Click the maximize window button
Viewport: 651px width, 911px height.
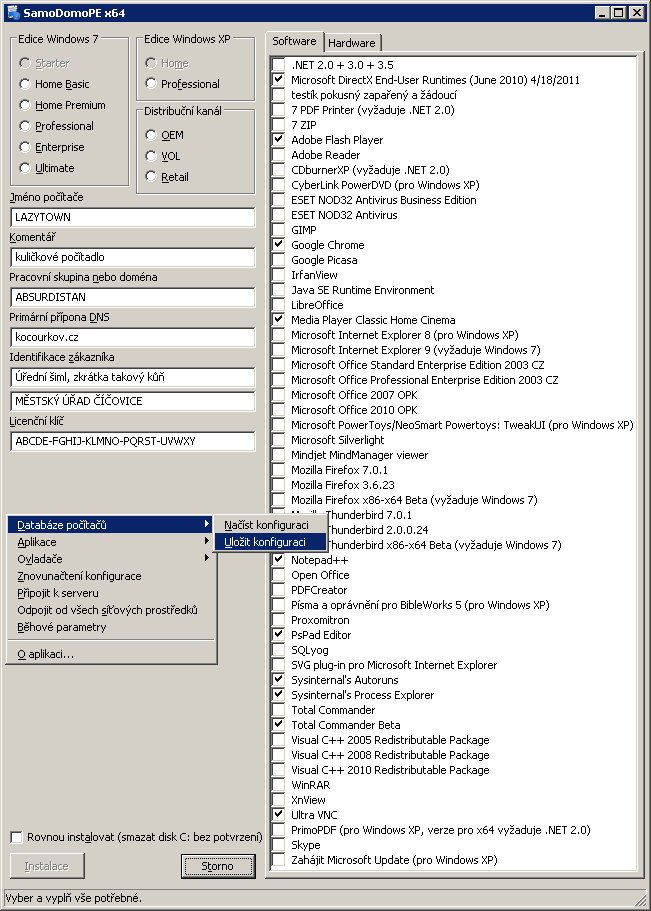[x=619, y=13]
